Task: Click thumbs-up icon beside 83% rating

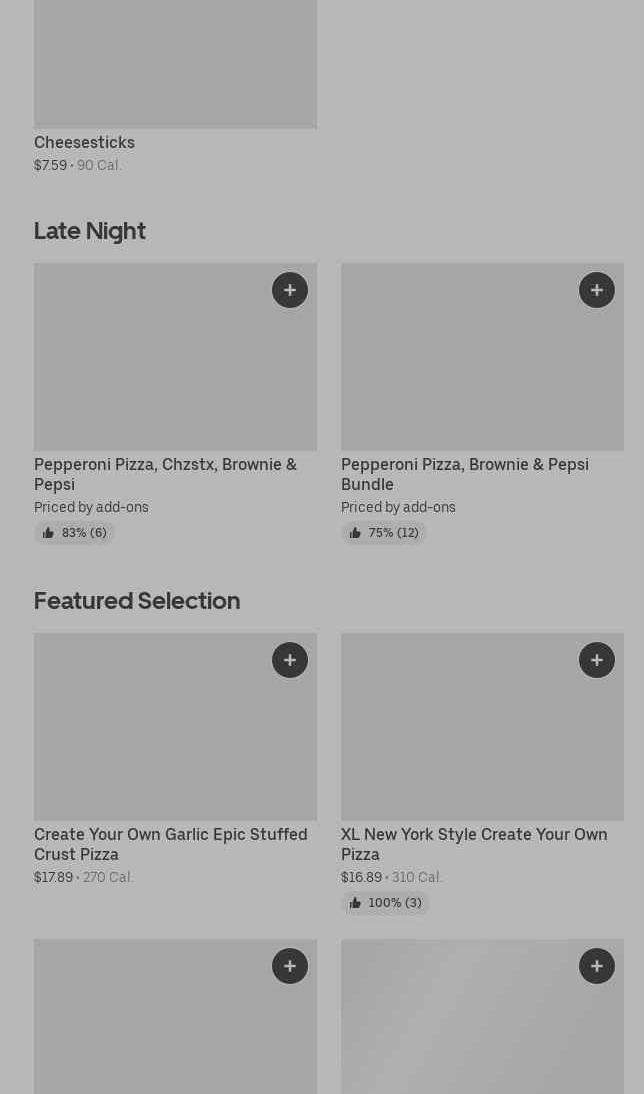Action: tap(48, 533)
